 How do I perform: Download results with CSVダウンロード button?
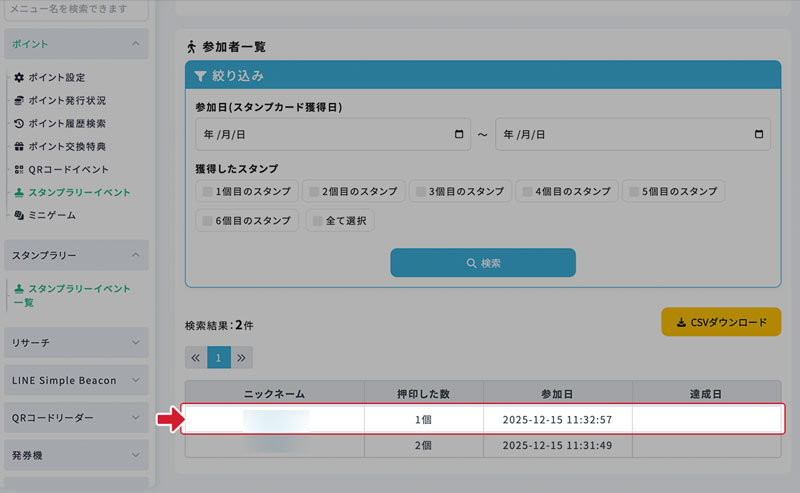point(721,322)
